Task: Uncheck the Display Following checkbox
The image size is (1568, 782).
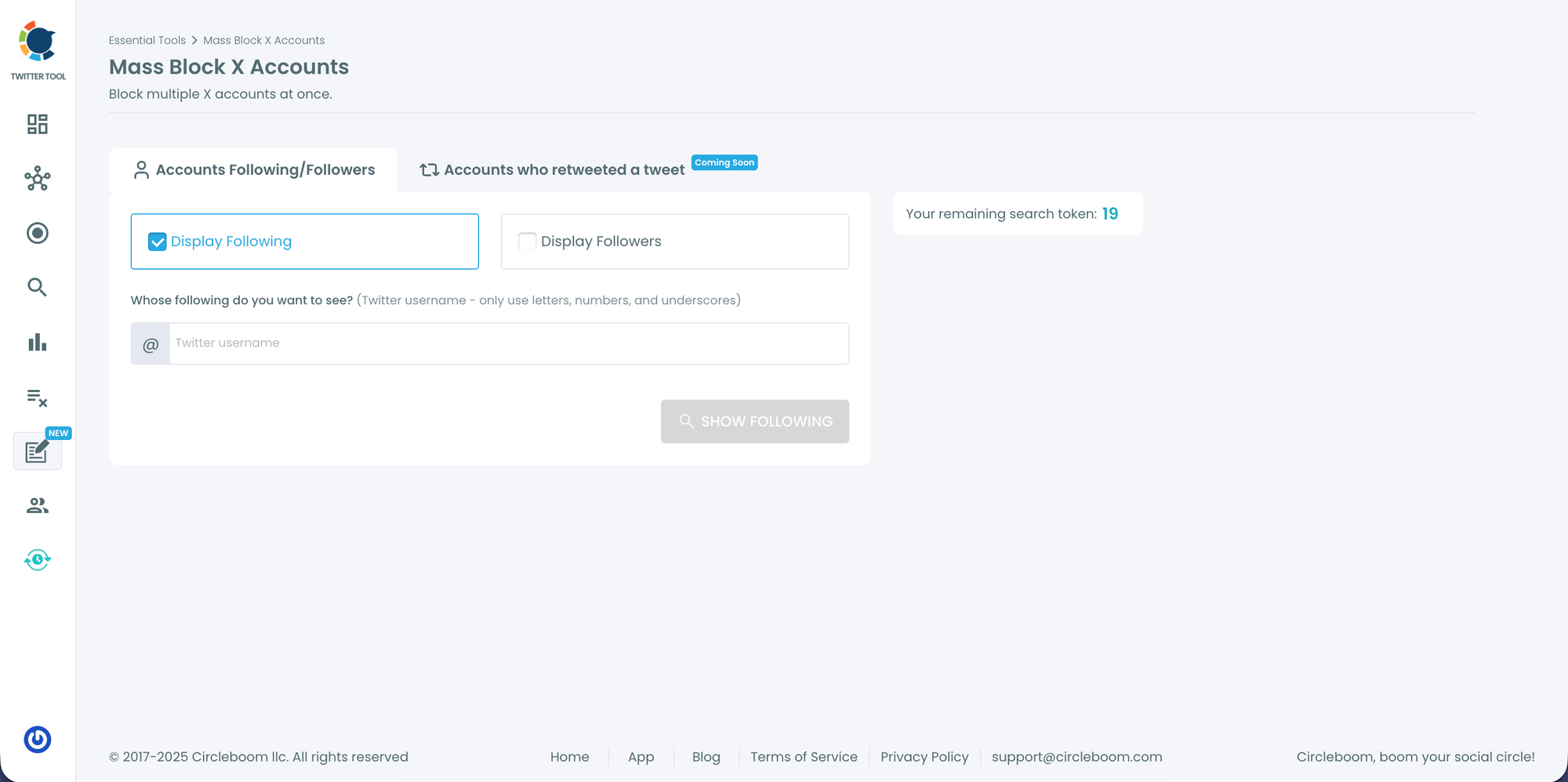Action: (x=158, y=242)
